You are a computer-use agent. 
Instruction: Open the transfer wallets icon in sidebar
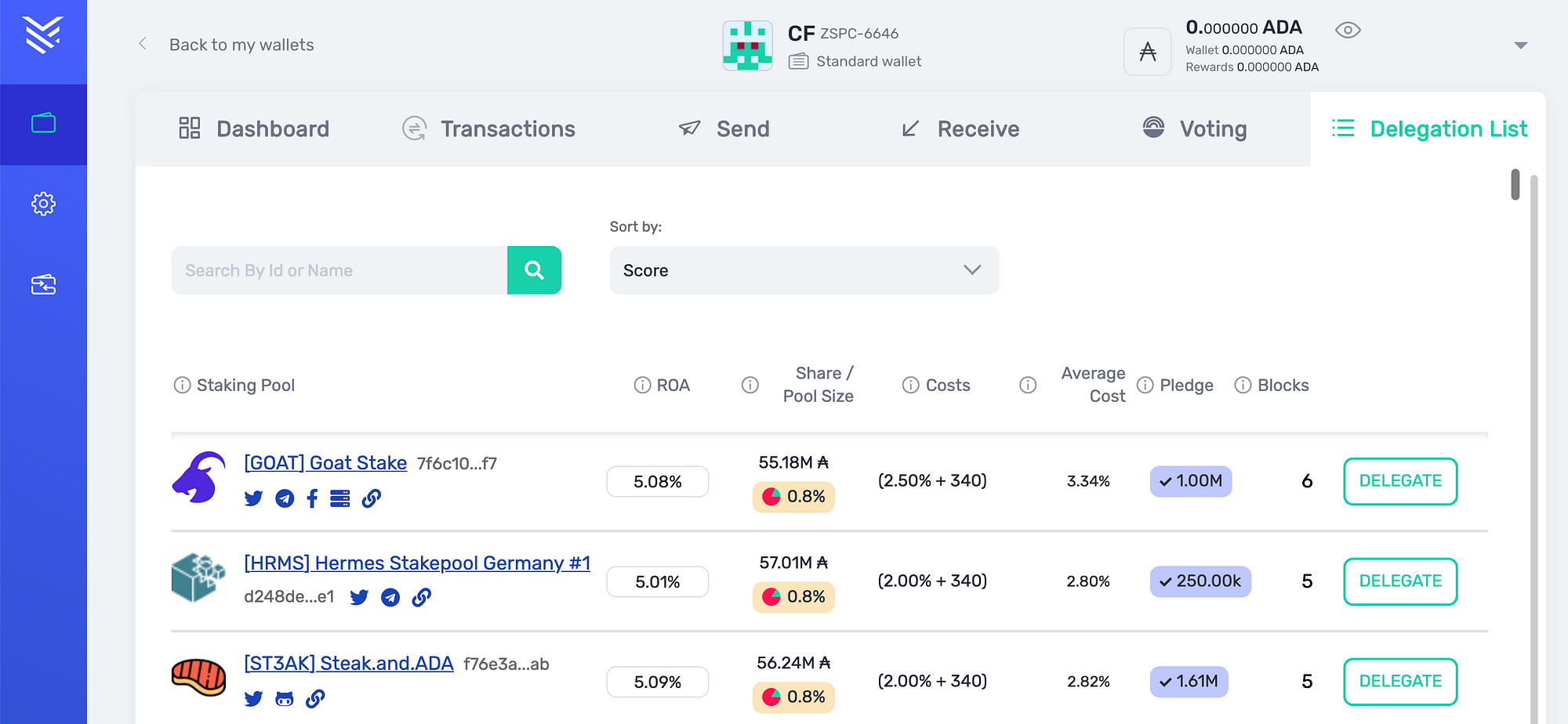point(43,284)
